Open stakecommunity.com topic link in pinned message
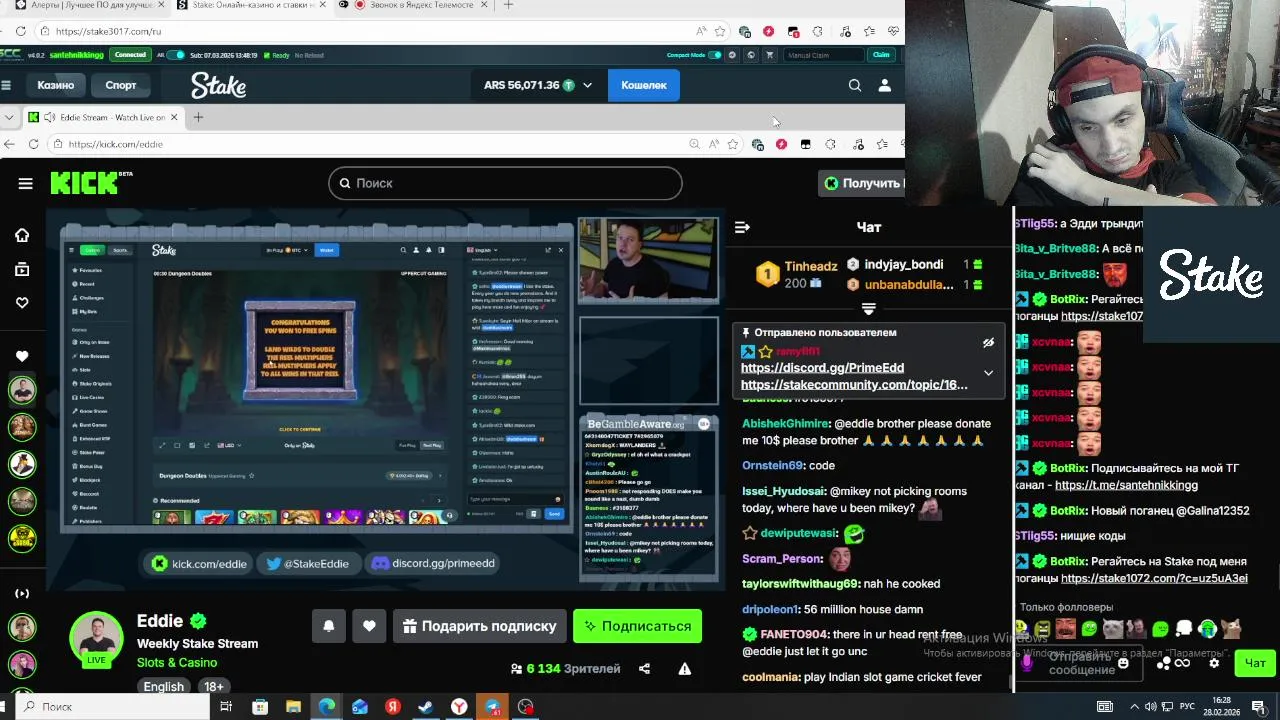Image resolution: width=1280 pixels, height=720 pixels. [854, 384]
